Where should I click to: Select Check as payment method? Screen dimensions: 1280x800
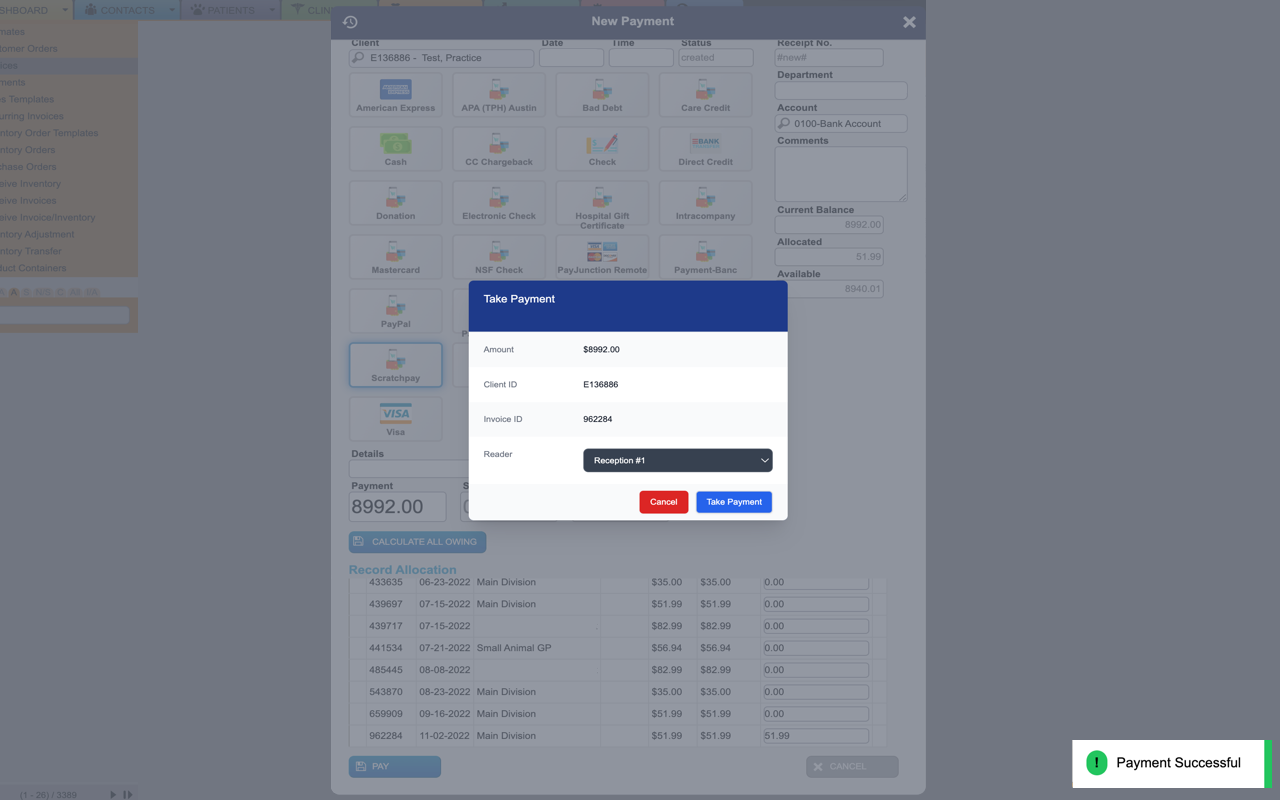(x=602, y=149)
